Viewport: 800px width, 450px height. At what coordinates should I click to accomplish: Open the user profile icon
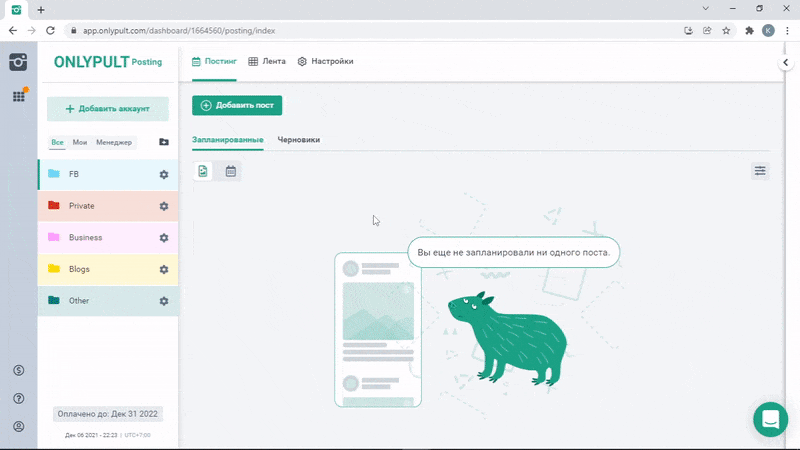pyautogui.click(x=18, y=426)
